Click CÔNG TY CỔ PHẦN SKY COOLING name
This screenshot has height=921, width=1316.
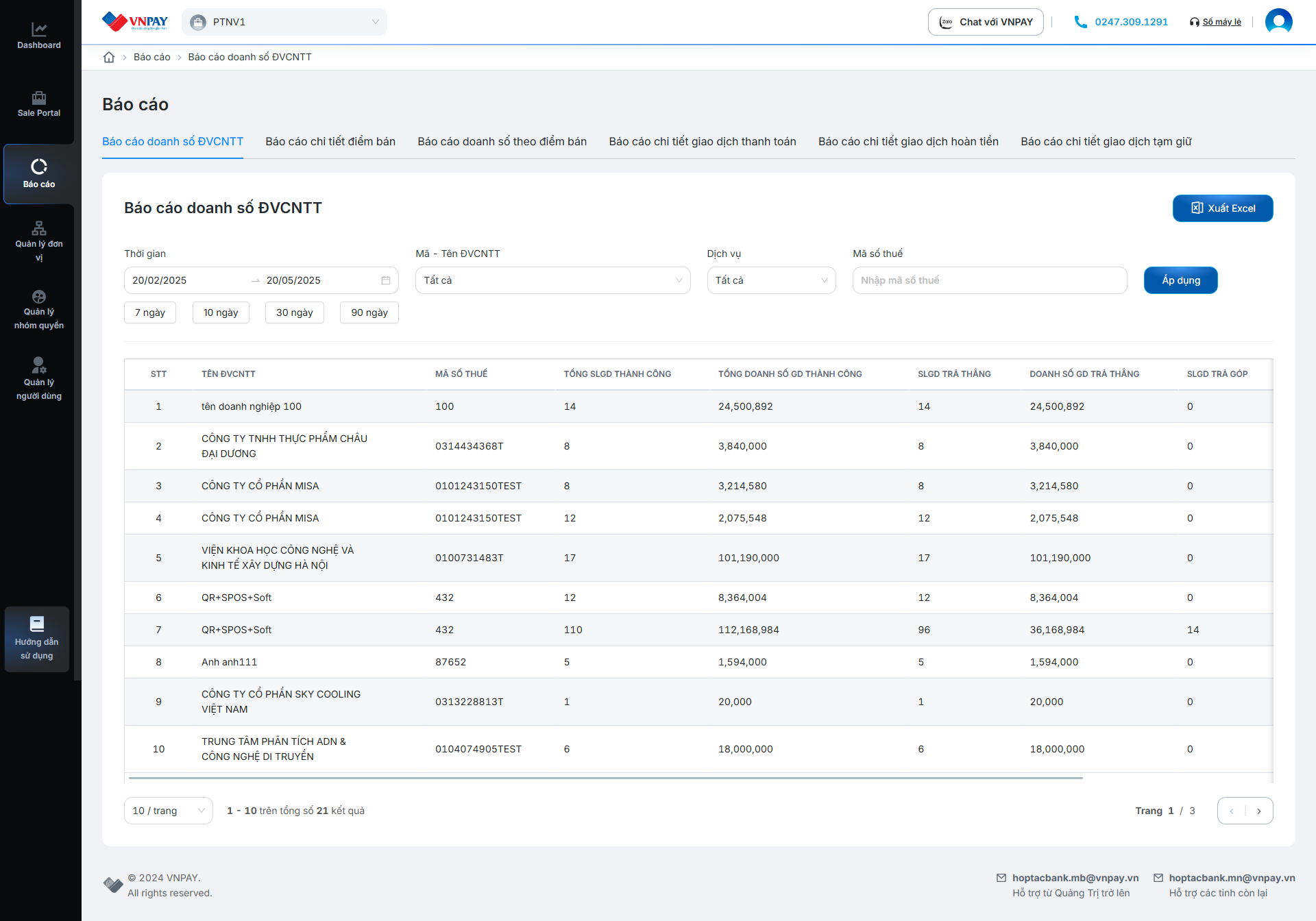click(281, 702)
